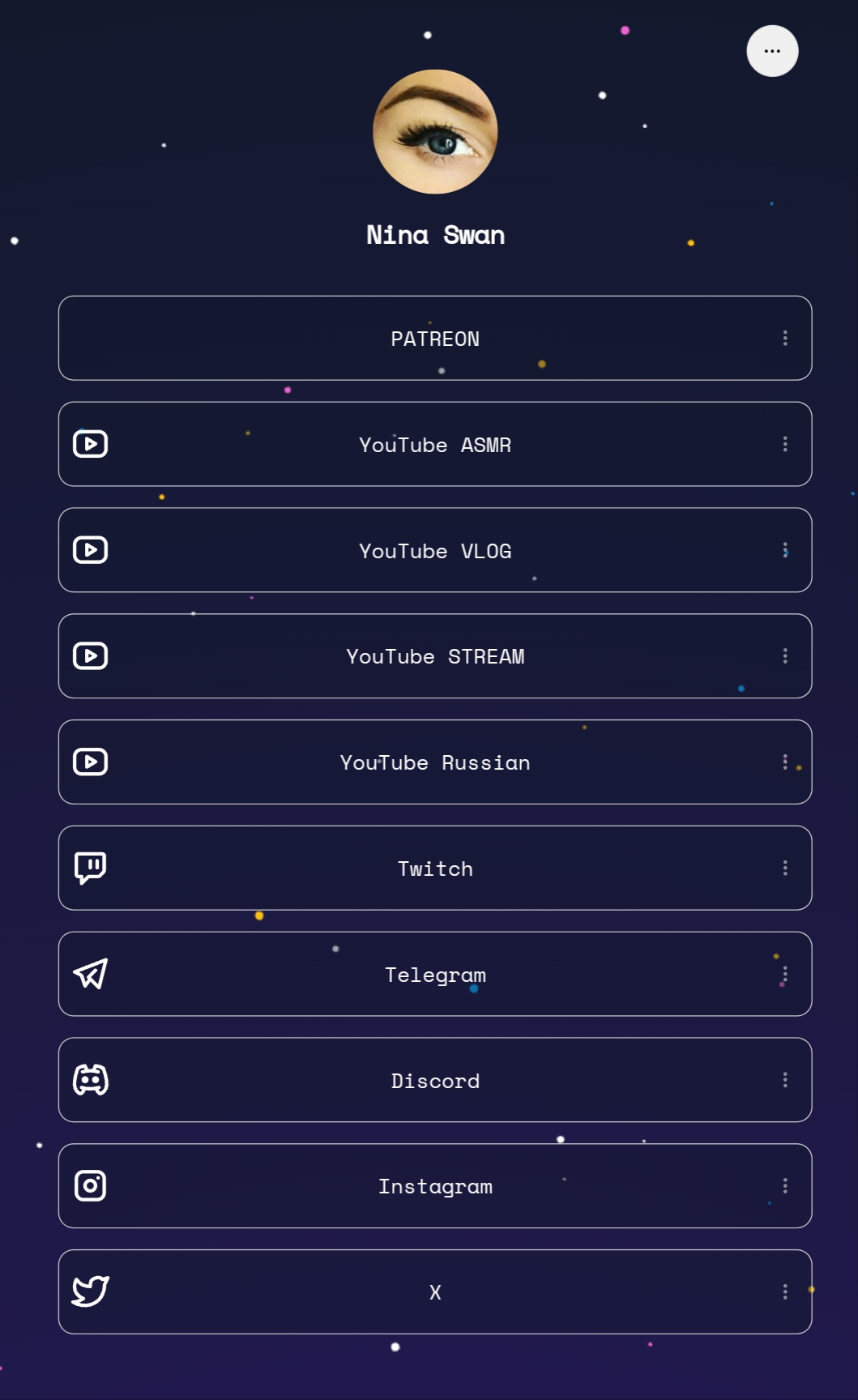Open three-dot menu on YouTube ASMR

785,444
